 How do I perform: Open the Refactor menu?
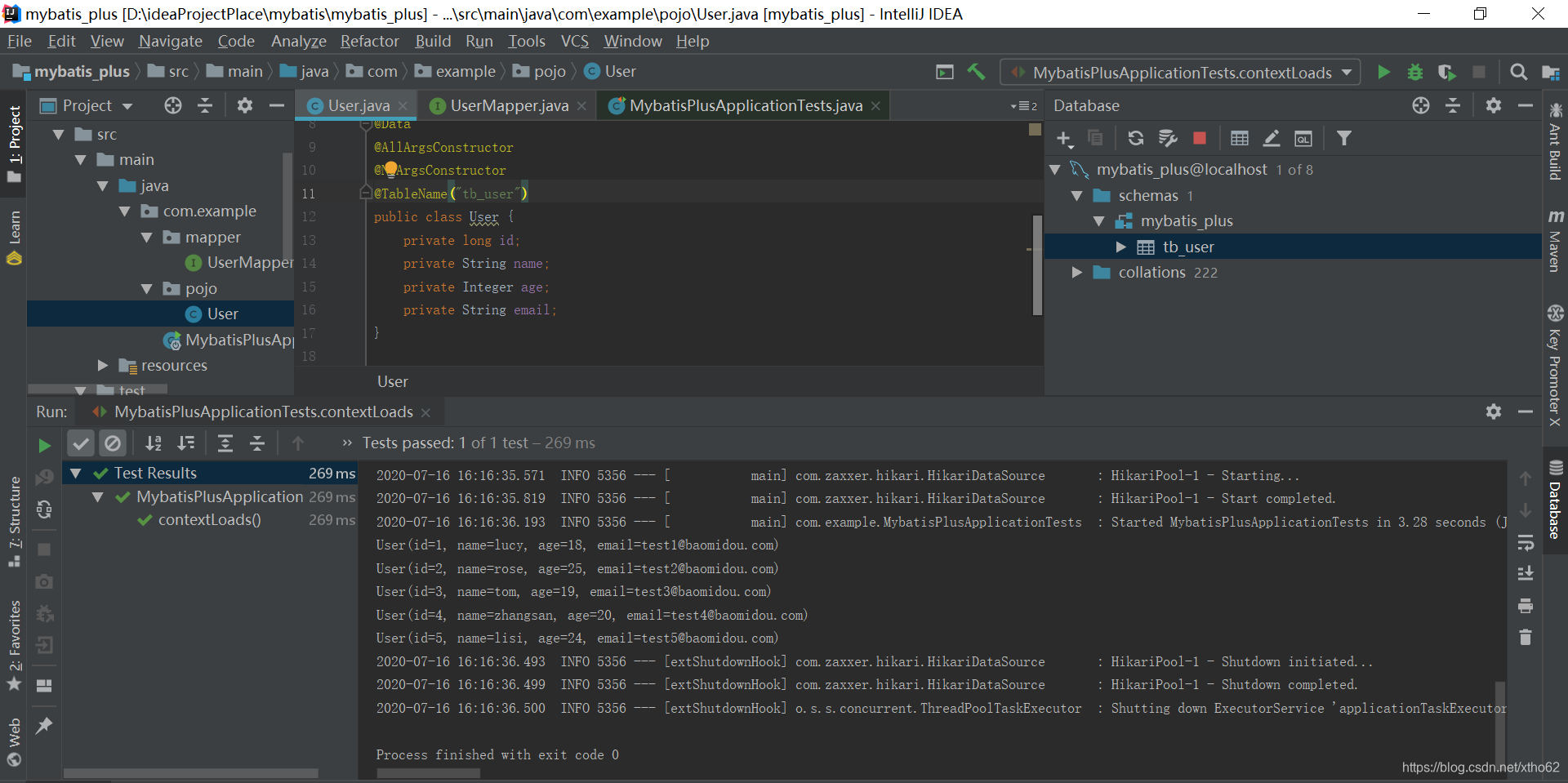click(x=369, y=41)
